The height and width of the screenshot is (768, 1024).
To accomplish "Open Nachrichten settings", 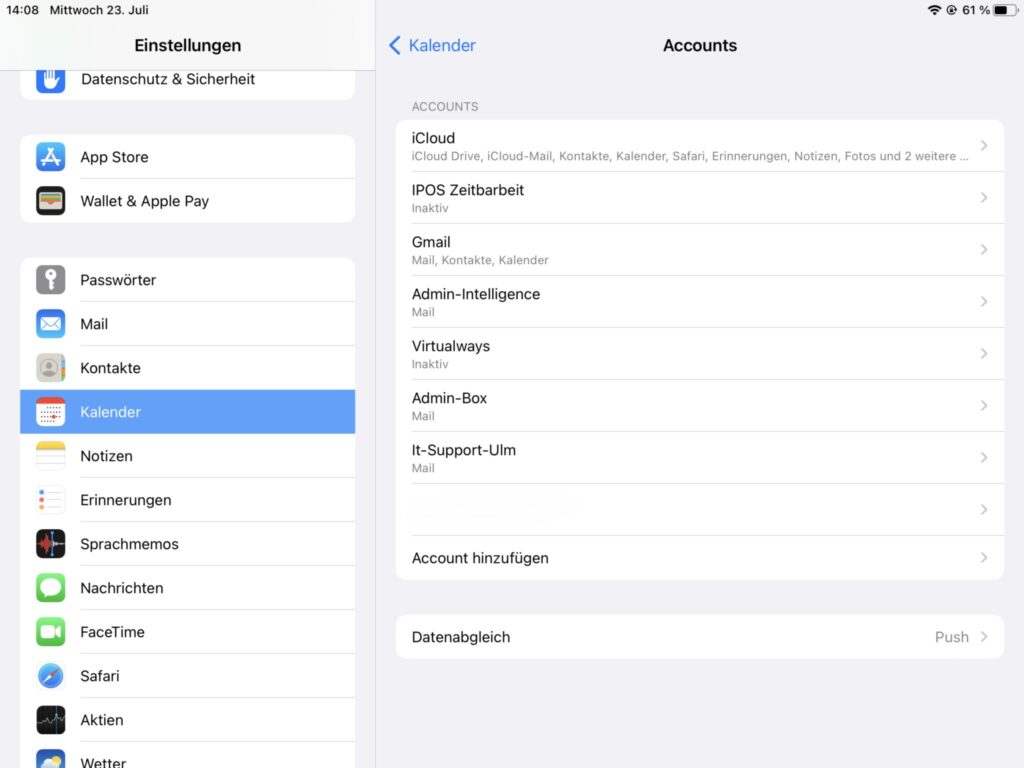I will [x=187, y=588].
